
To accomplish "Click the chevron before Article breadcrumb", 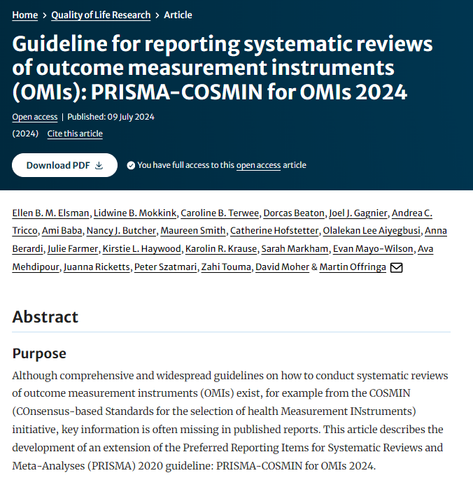I will [157, 15].
